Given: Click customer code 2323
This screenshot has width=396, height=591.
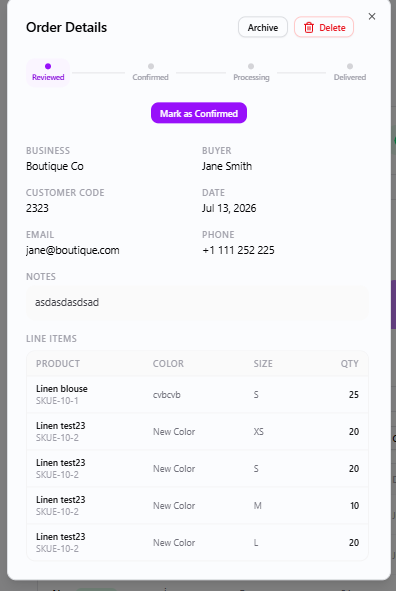Looking at the screenshot, I should click(x=37, y=208).
